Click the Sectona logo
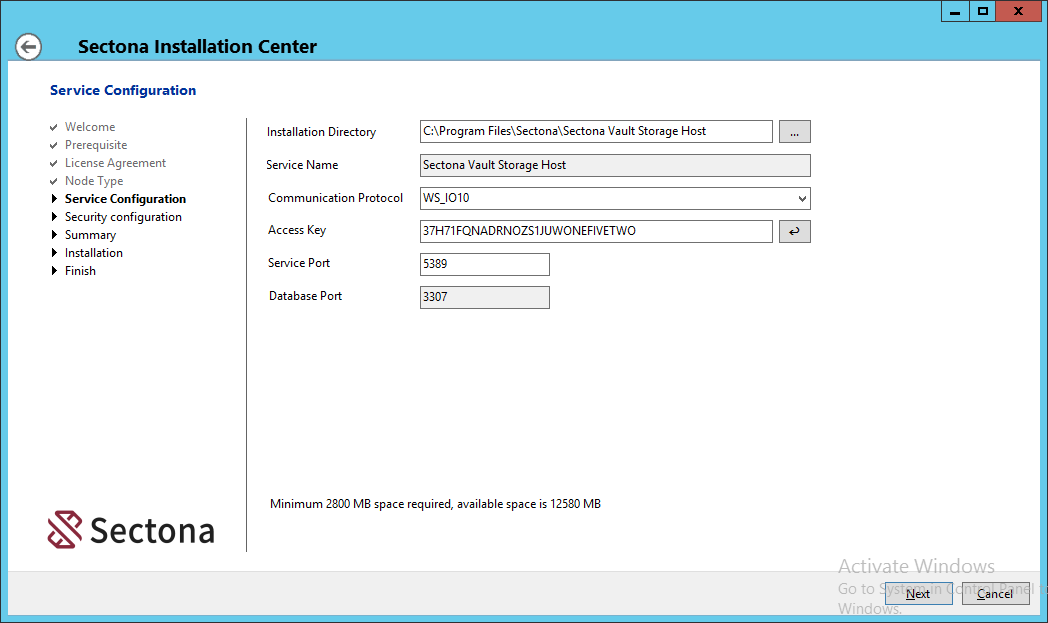1048x623 pixels. [131, 530]
